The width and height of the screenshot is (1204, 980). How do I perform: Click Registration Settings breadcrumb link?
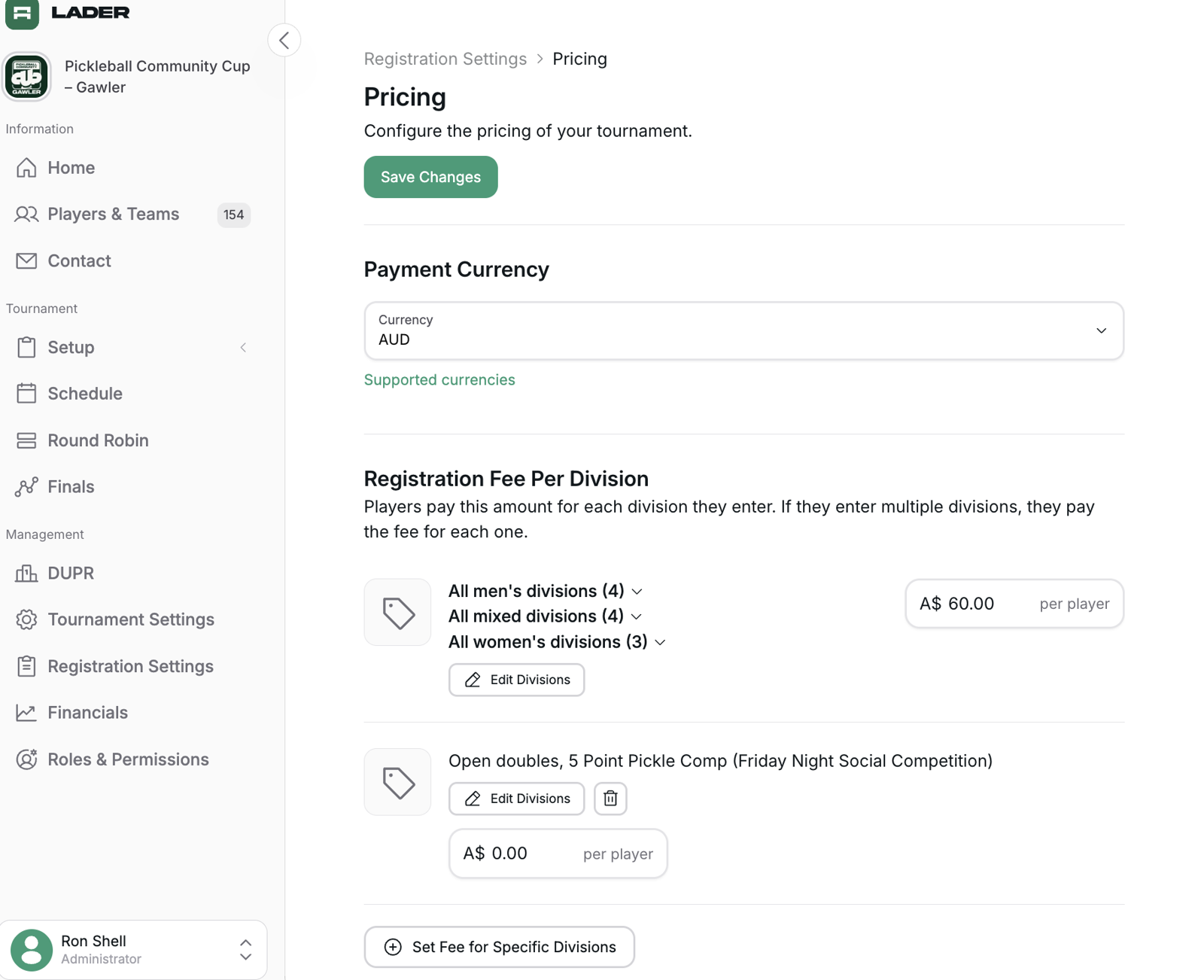point(445,59)
